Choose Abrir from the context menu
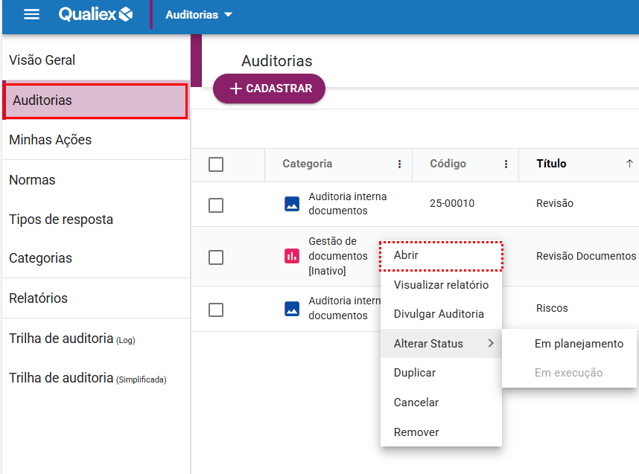This screenshot has height=474, width=639. [x=440, y=256]
